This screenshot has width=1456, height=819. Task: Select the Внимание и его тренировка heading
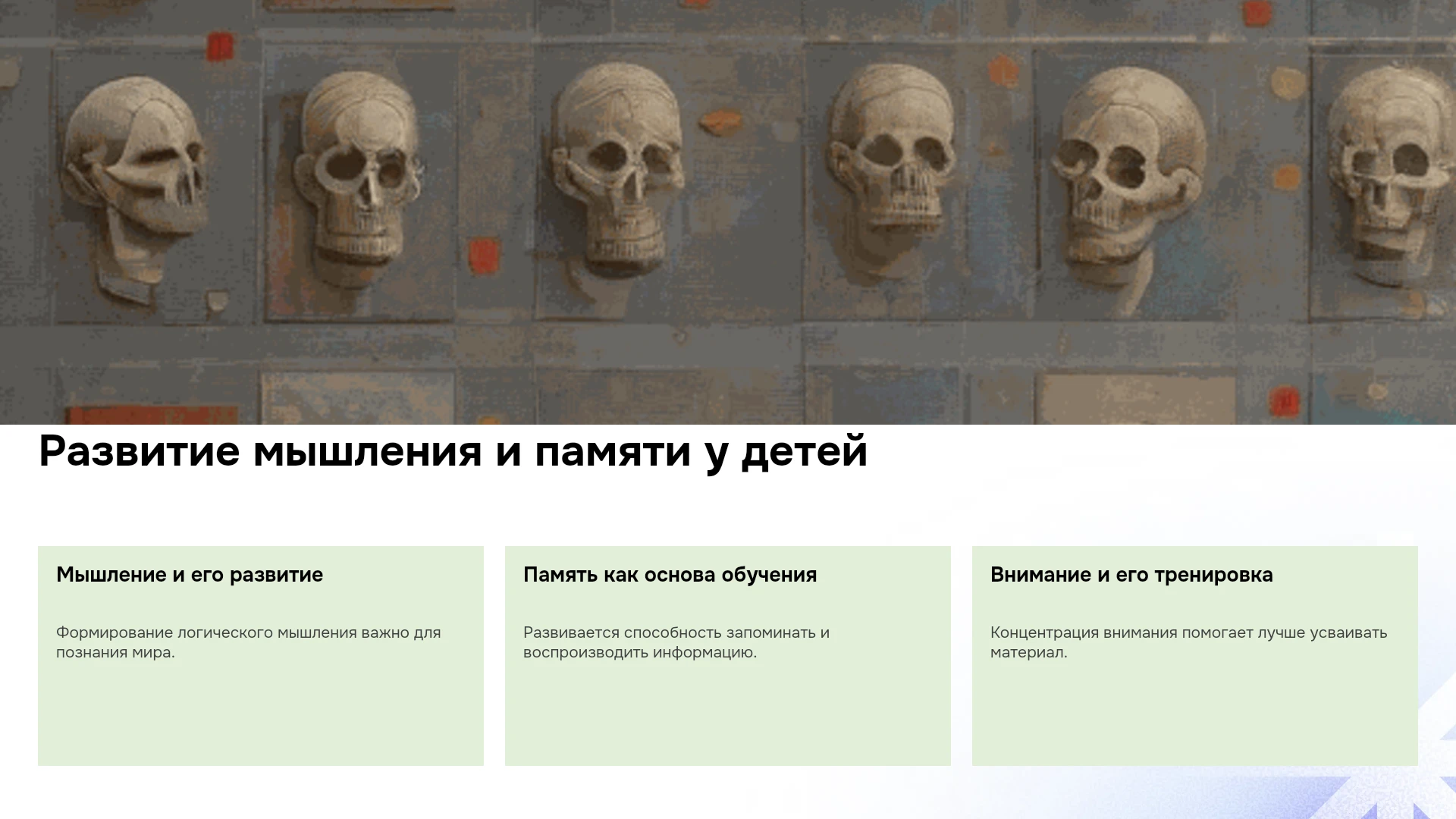pos(1131,575)
